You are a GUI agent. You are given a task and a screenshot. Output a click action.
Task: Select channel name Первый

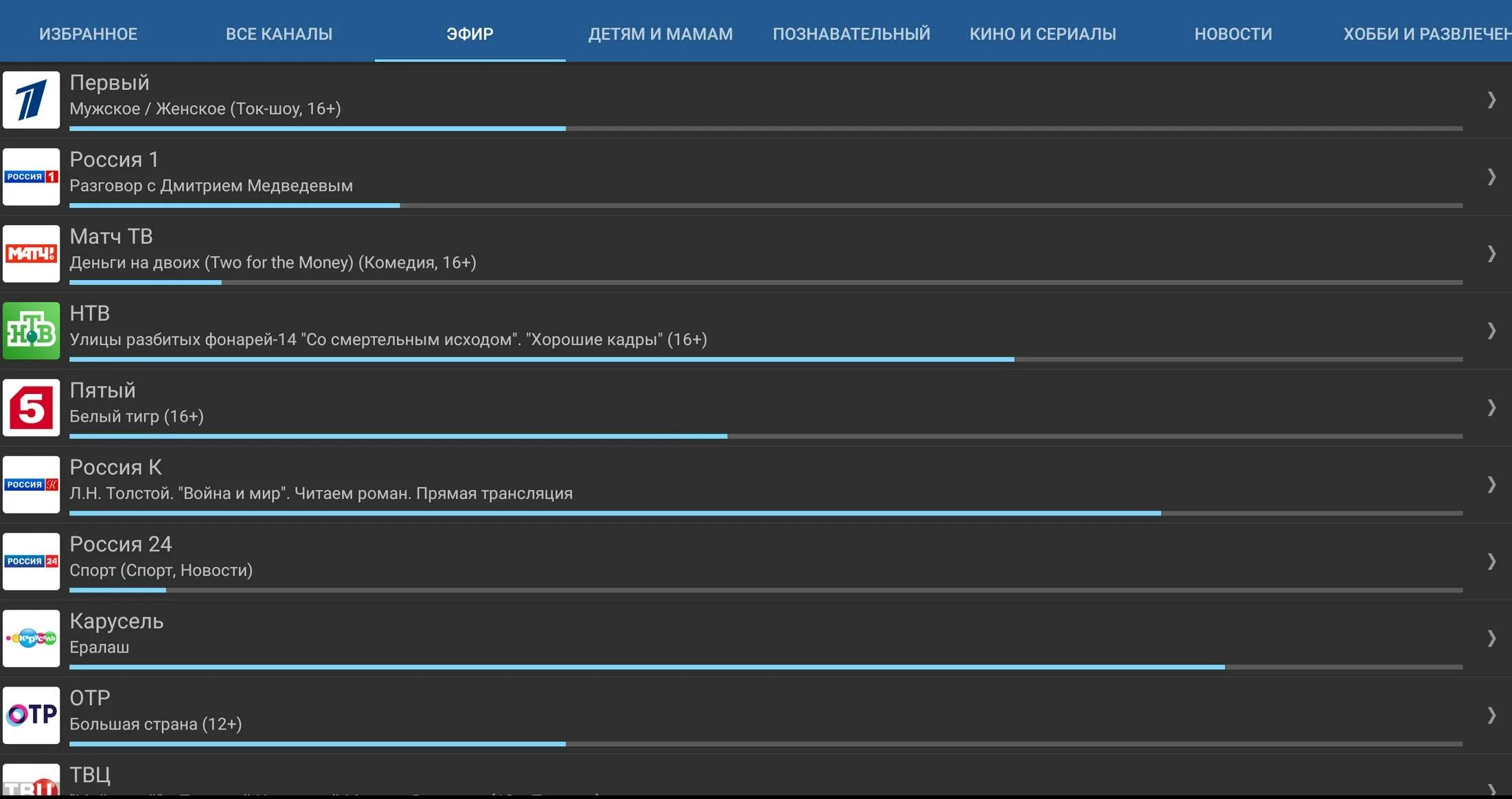click(109, 82)
